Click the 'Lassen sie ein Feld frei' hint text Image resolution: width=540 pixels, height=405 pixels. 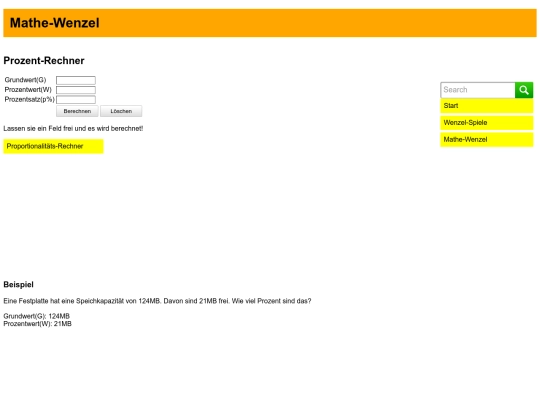point(73,128)
